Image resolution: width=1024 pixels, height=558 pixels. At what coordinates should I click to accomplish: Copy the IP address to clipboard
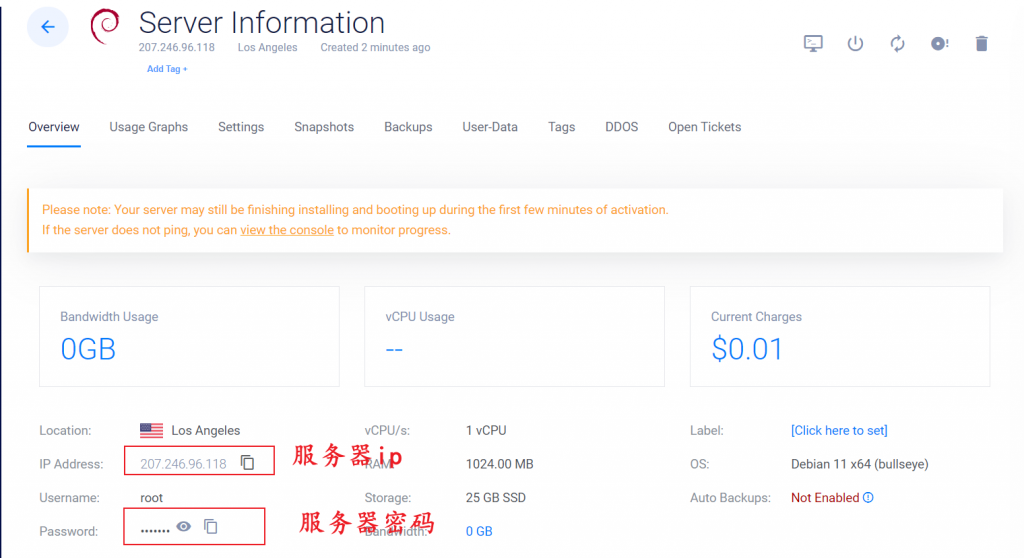coord(248,463)
